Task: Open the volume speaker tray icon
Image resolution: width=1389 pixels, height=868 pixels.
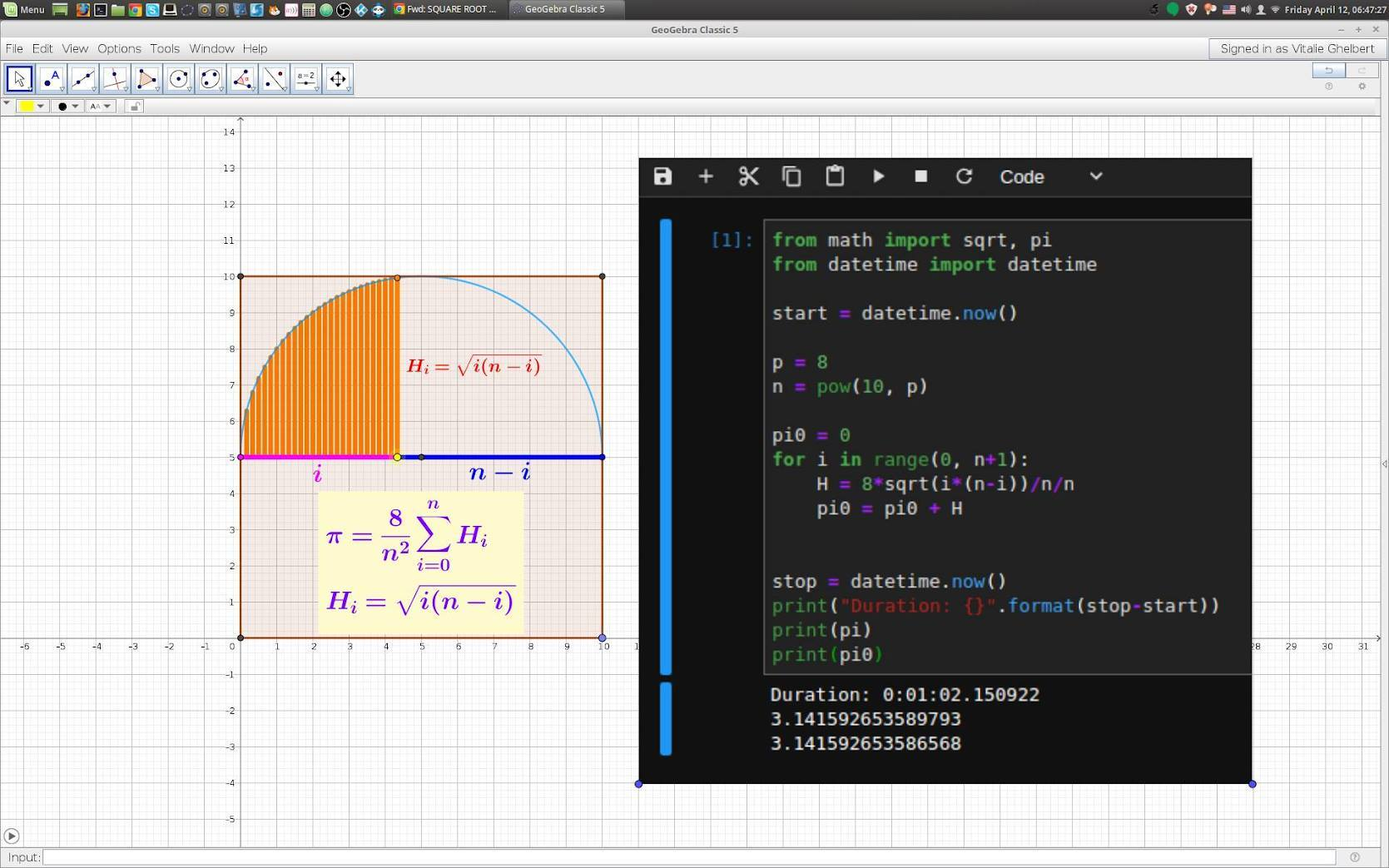Action: [x=1245, y=10]
